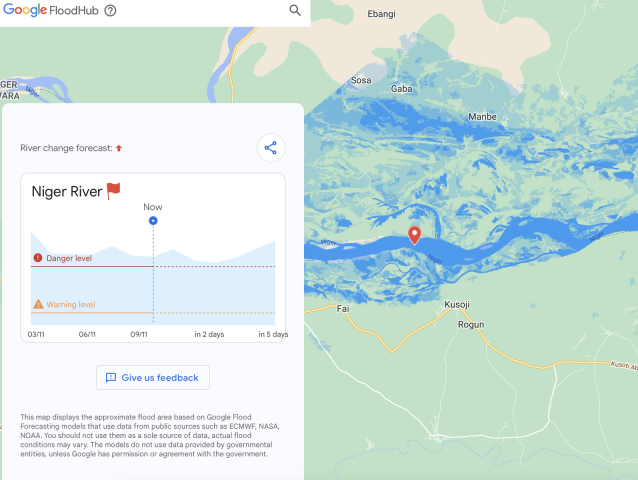638x480 pixels.
Task: Select the 'in 5 days' axis label
Action: [273, 334]
